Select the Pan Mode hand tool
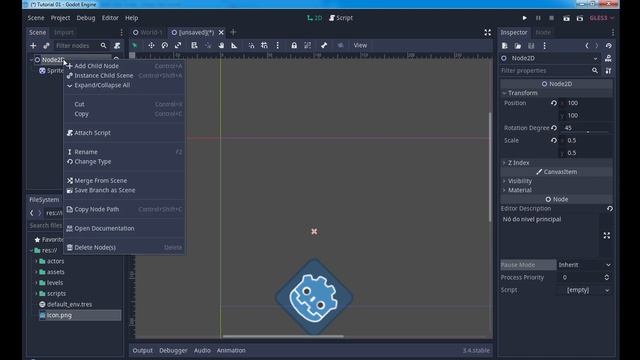 click(221, 45)
